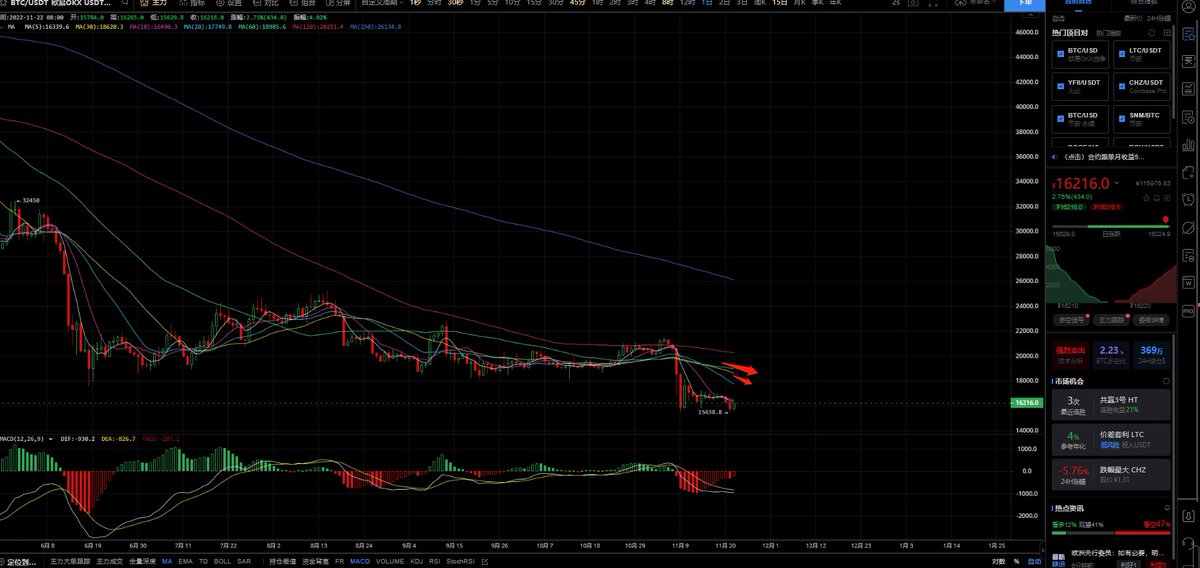Select the 8时 timeframe

(x=667, y=3)
